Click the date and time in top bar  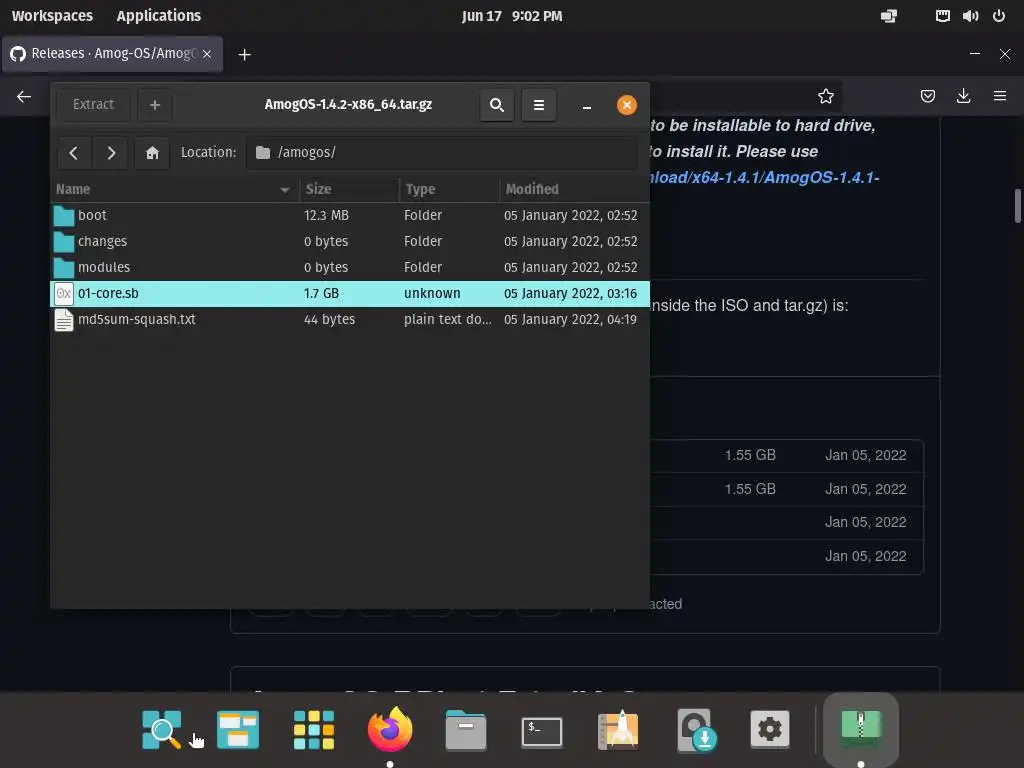click(512, 16)
